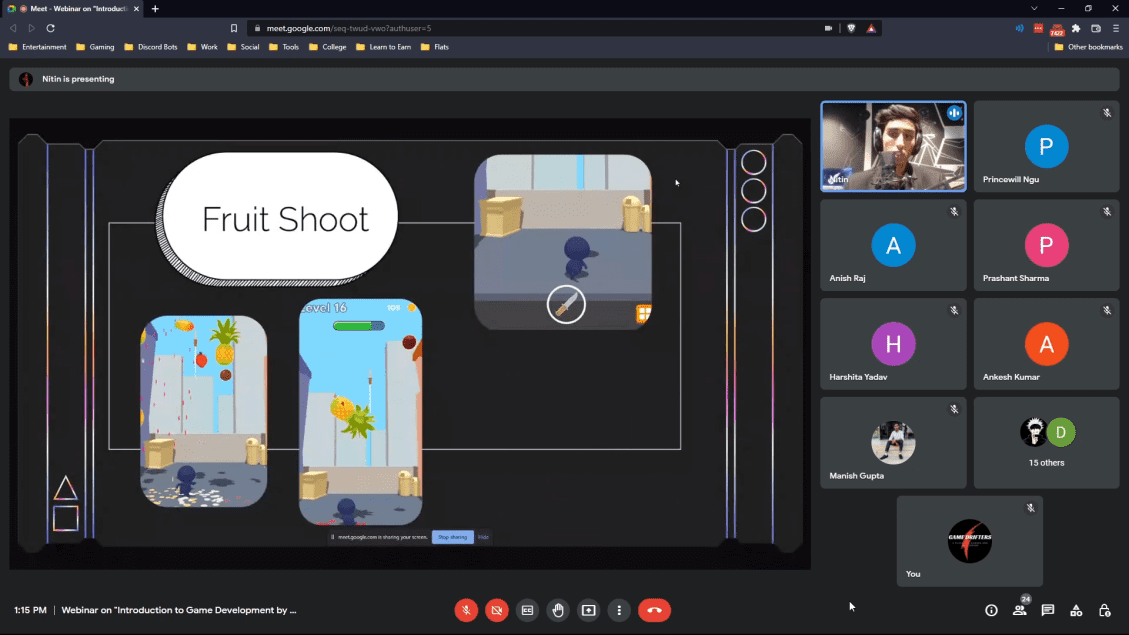Toggle closed captions
Image resolution: width=1129 pixels, height=635 pixels.
(x=527, y=610)
